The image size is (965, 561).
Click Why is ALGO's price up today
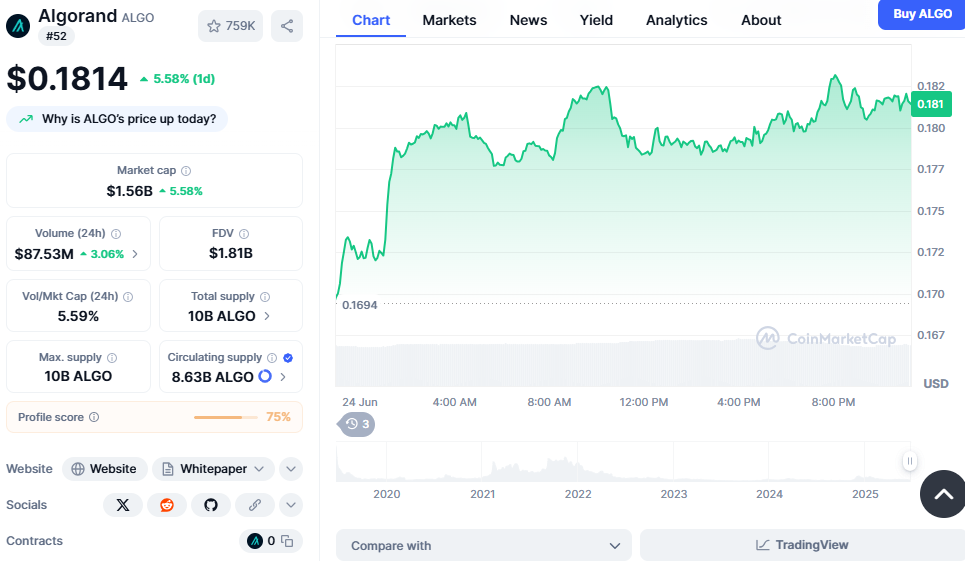(x=117, y=119)
